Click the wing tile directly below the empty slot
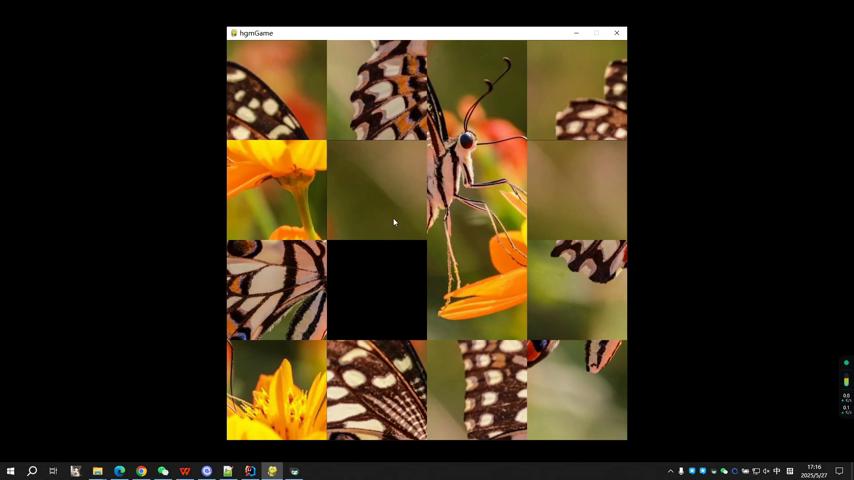The image size is (854, 480). point(377,390)
